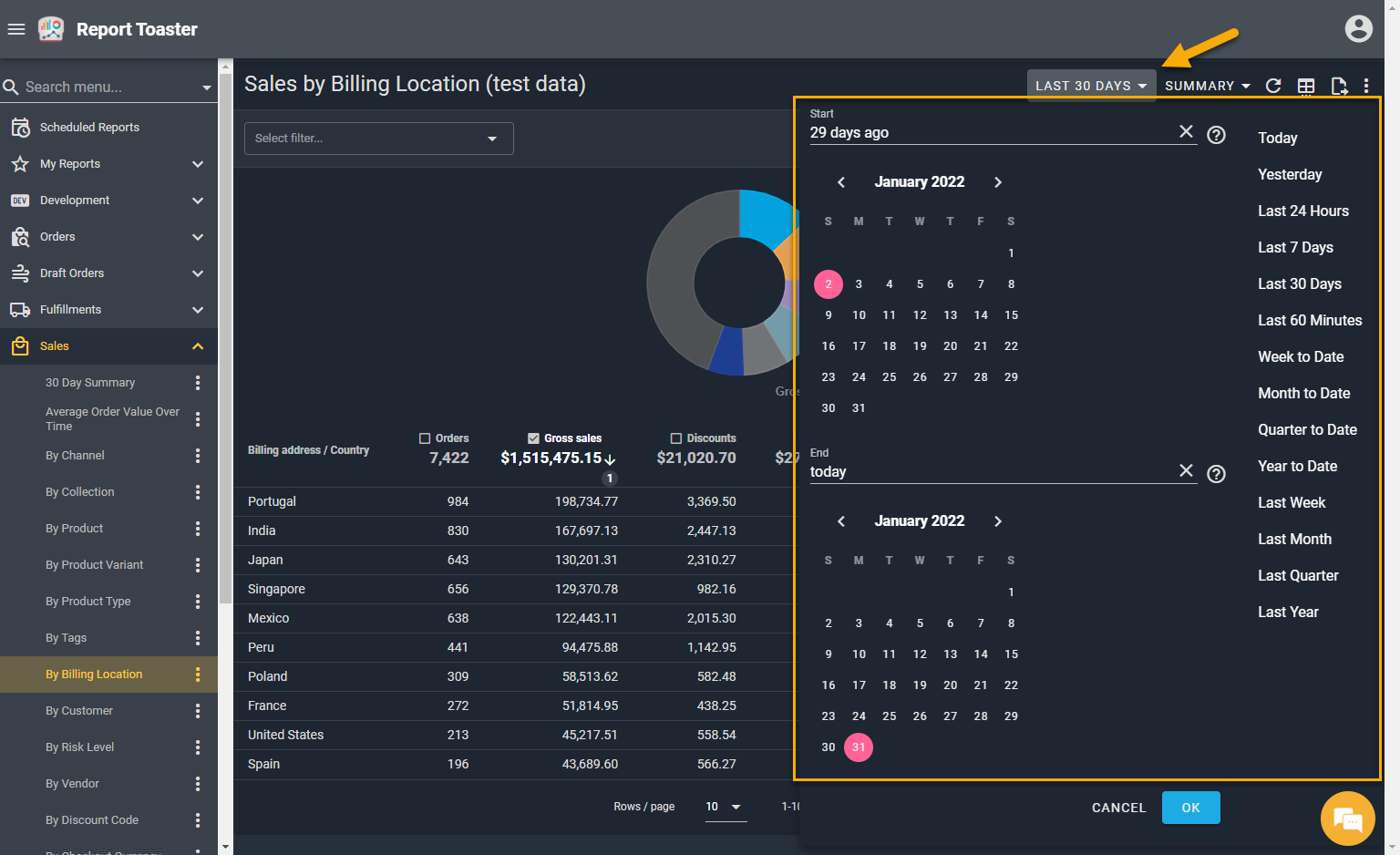Click the export report icon
This screenshot has width=1400, height=855.
click(x=1338, y=86)
